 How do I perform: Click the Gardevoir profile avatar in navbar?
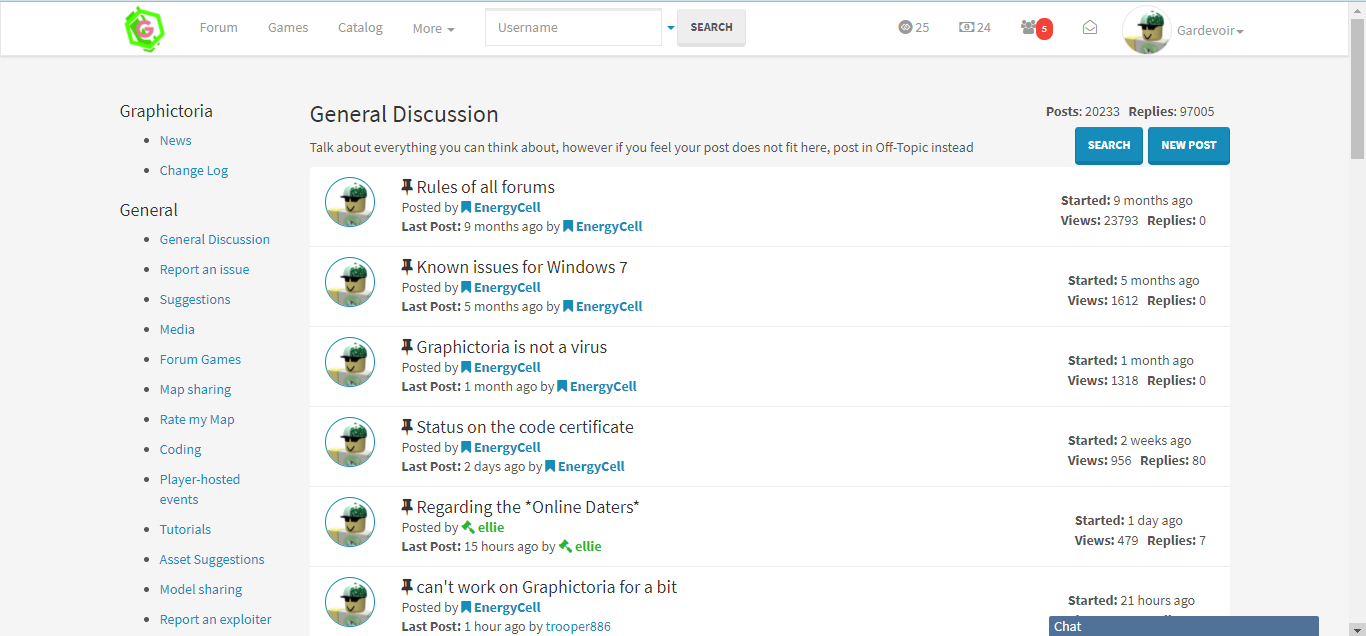pyautogui.click(x=1147, y=30)
